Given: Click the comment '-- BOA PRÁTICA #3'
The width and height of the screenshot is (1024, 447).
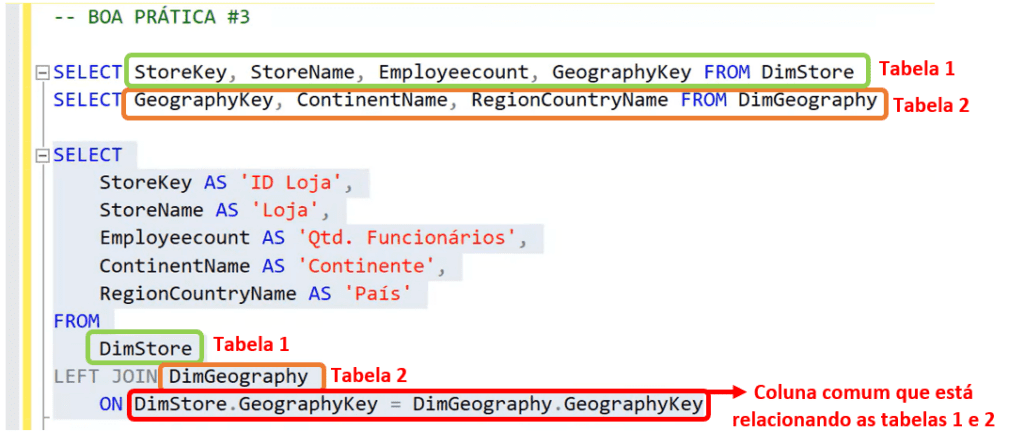Looking at the screenshot, I should coord(152,18).
